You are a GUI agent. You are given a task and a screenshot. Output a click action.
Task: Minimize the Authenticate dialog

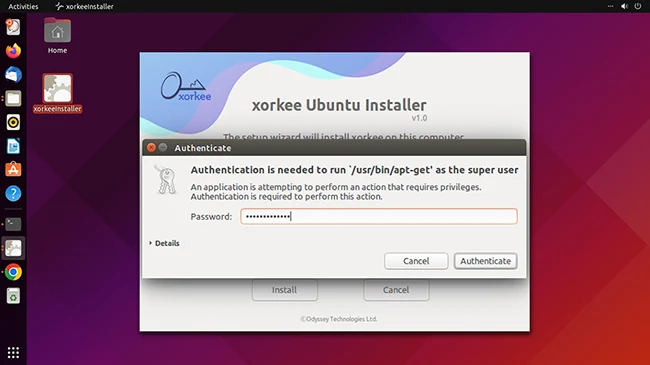tap(163, 148)
